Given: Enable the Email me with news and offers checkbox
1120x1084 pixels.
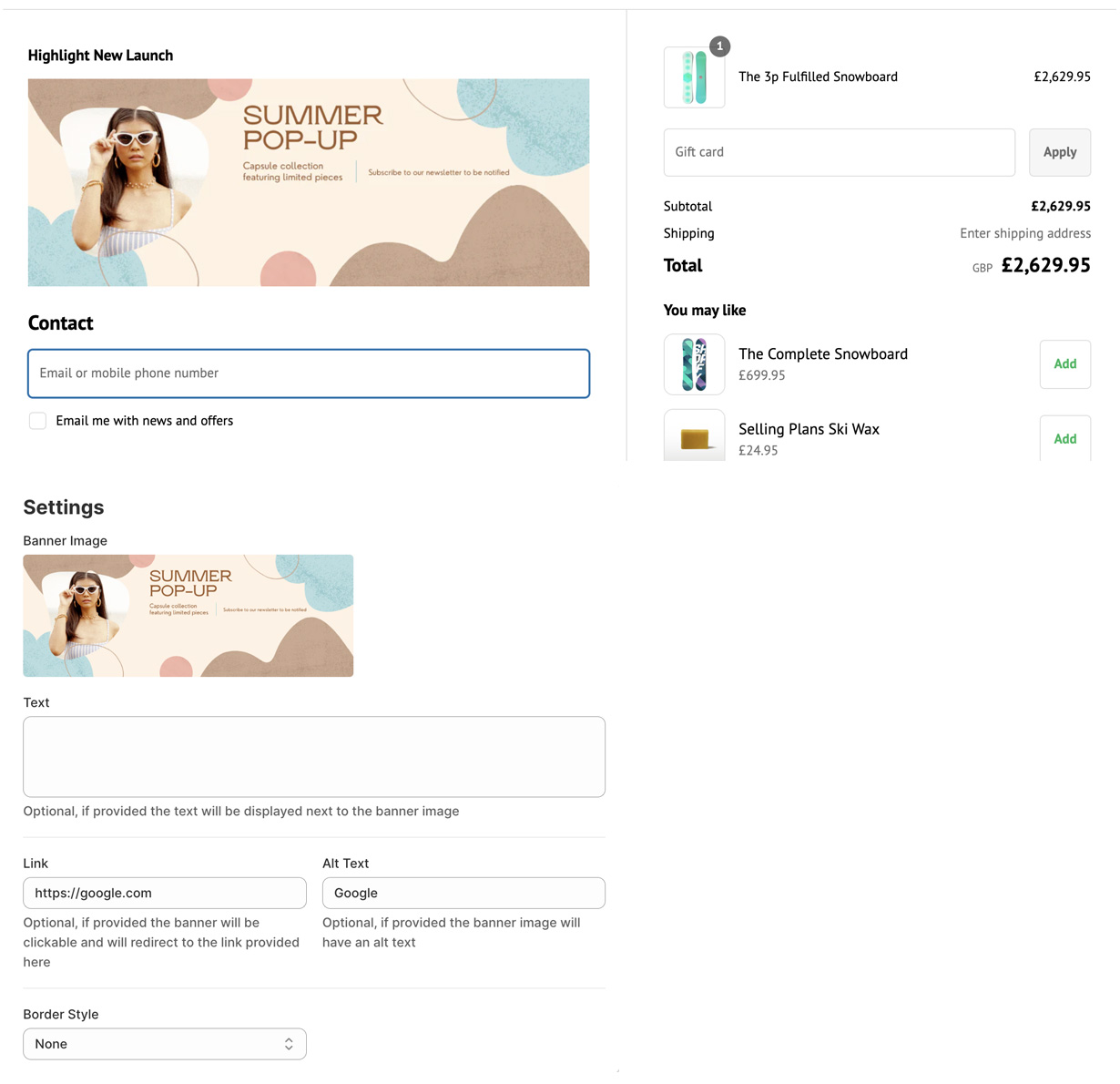Looking at the screenshot, I should [37, 421].
